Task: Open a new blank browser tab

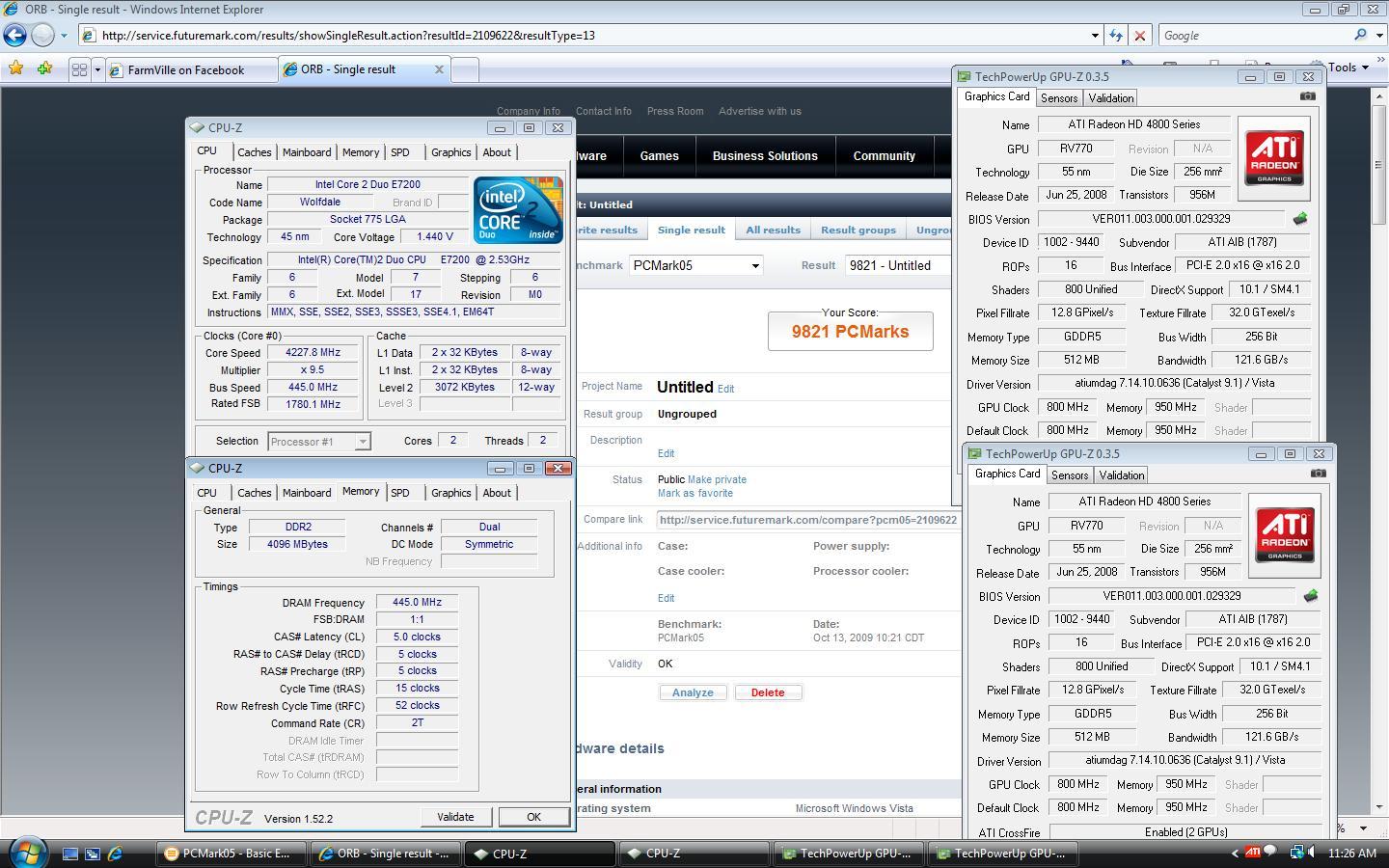Action: [x=465, y=69]
